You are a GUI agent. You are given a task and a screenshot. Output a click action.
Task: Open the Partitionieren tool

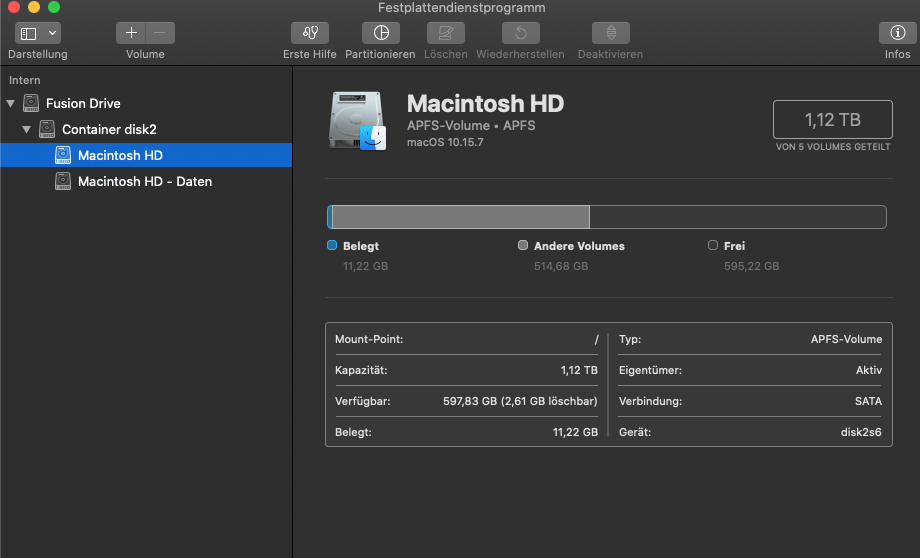(x=380, y=33)
